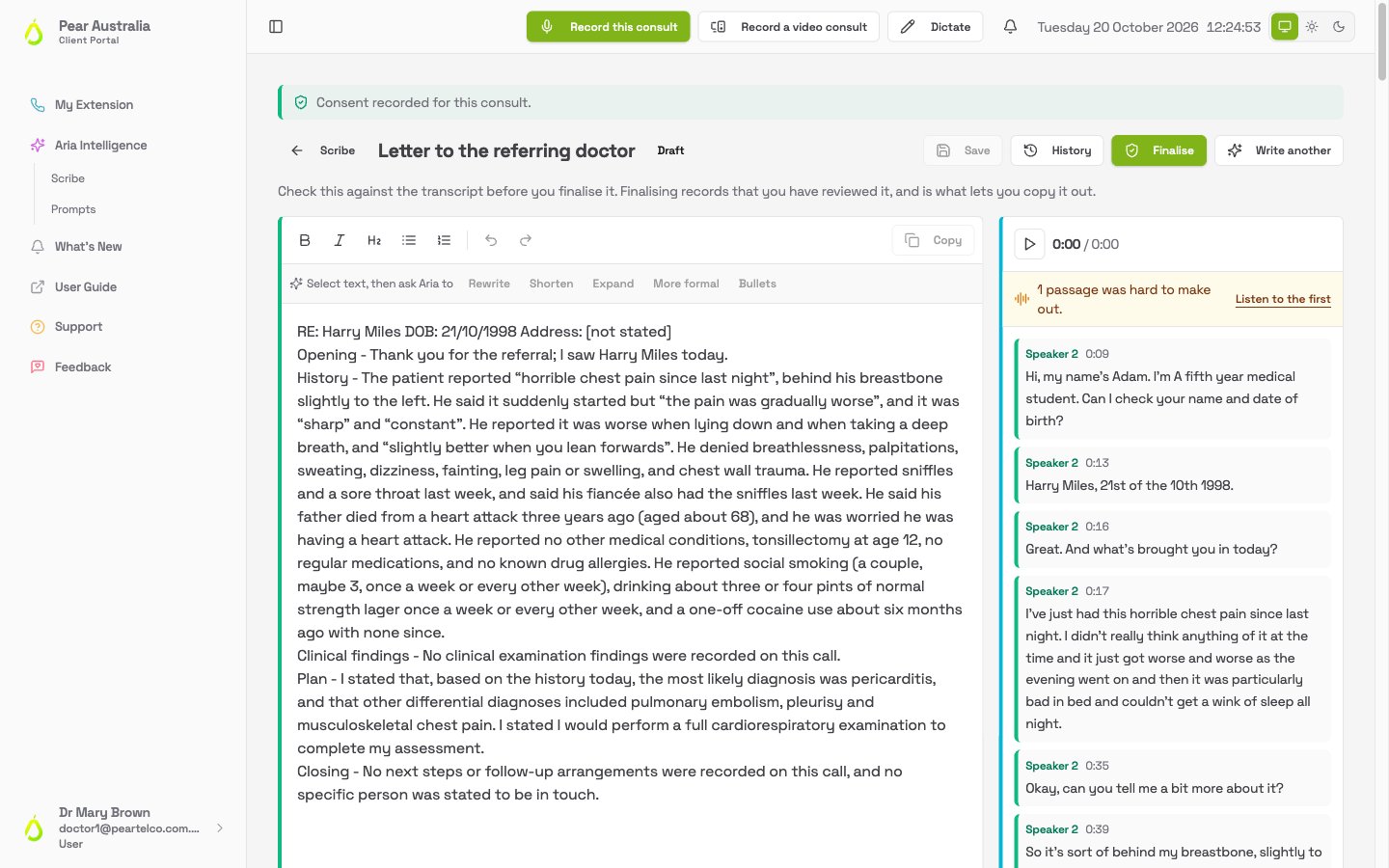Start Record a video consult
Image resolution: width=1389 pixels, height=868 pixels.
[789, 27]
